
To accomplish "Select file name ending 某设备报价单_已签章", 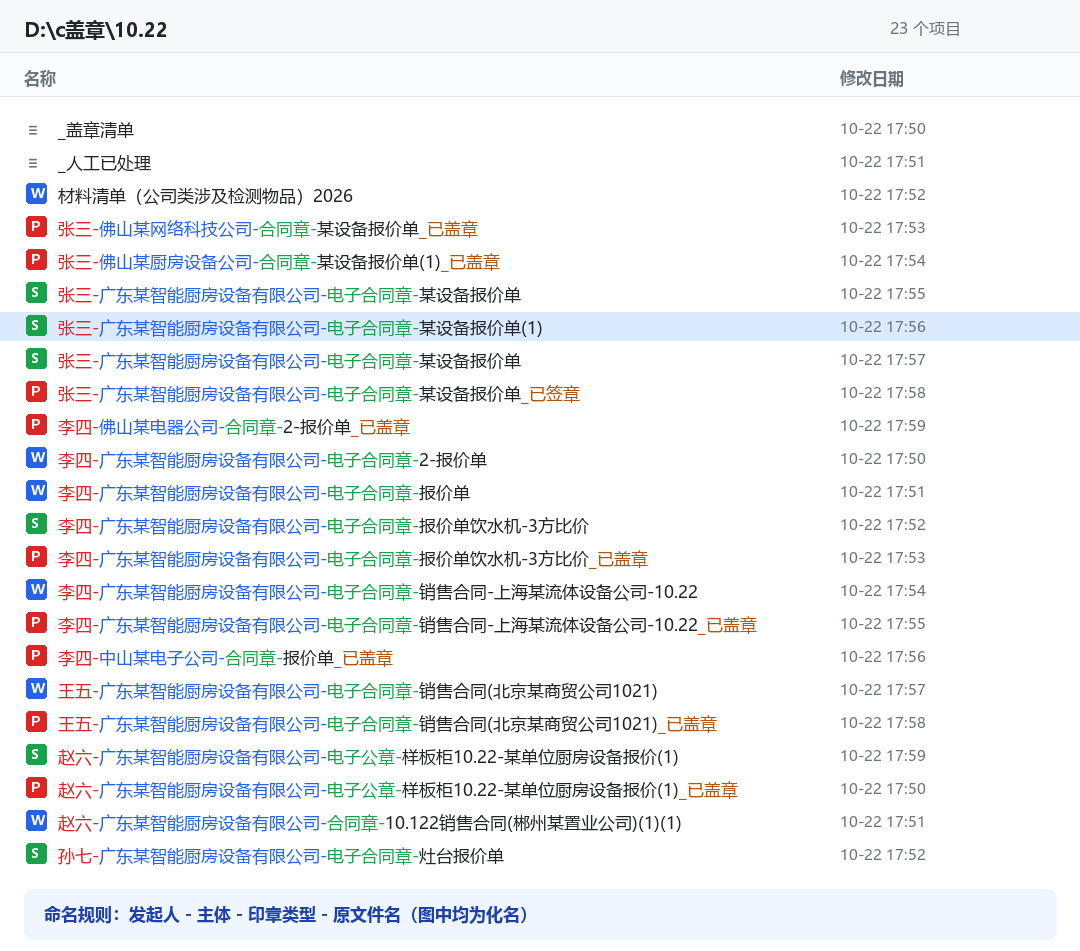I will (x=319, y=395).
